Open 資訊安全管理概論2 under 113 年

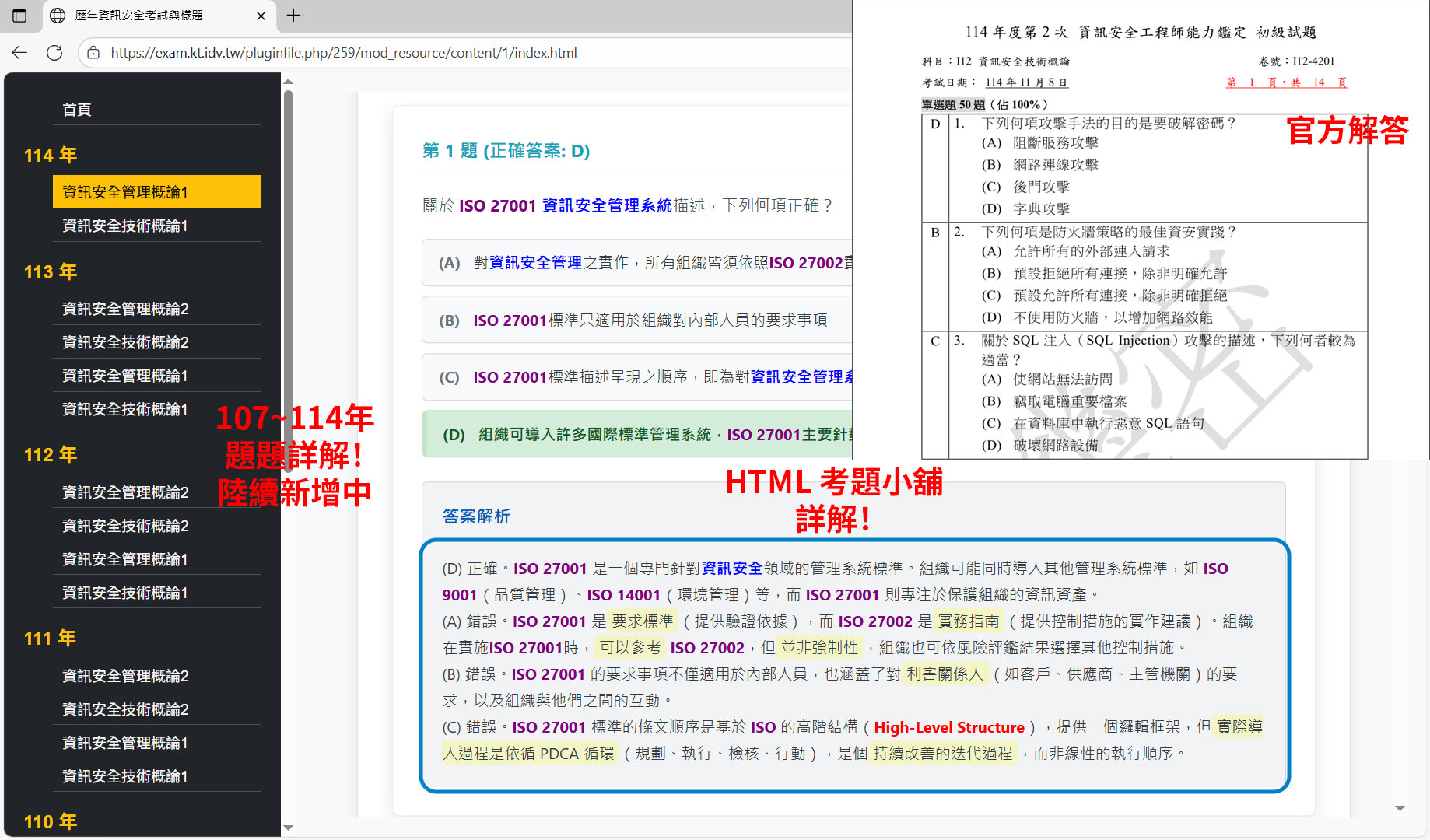point(125,309)
